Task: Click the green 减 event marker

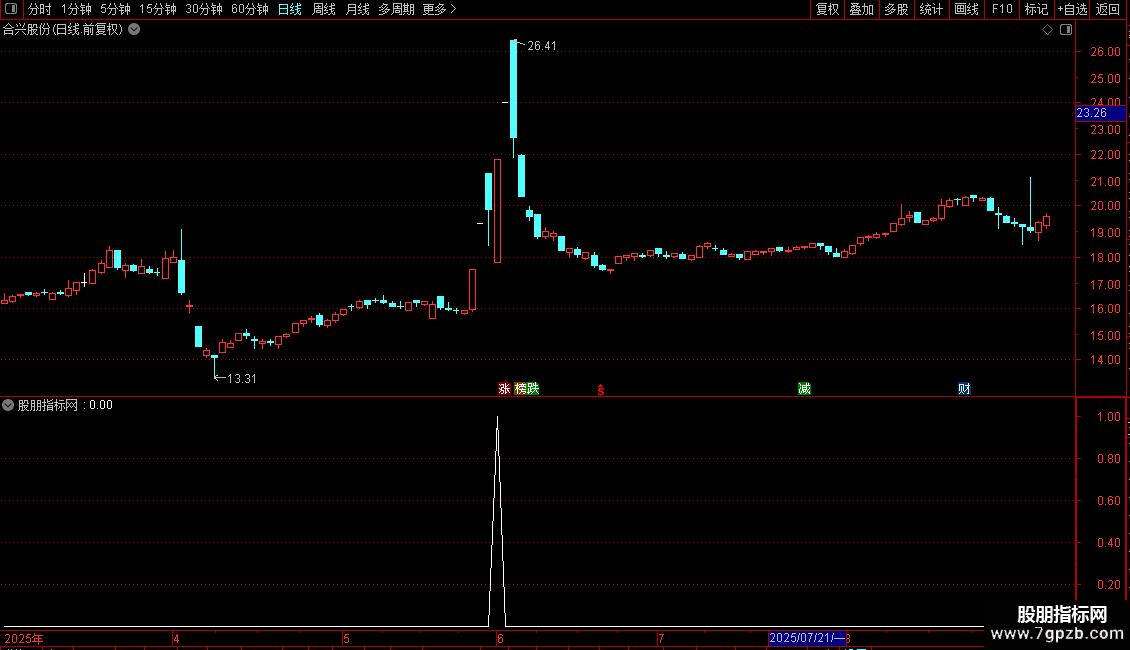Action: [804, 388]
